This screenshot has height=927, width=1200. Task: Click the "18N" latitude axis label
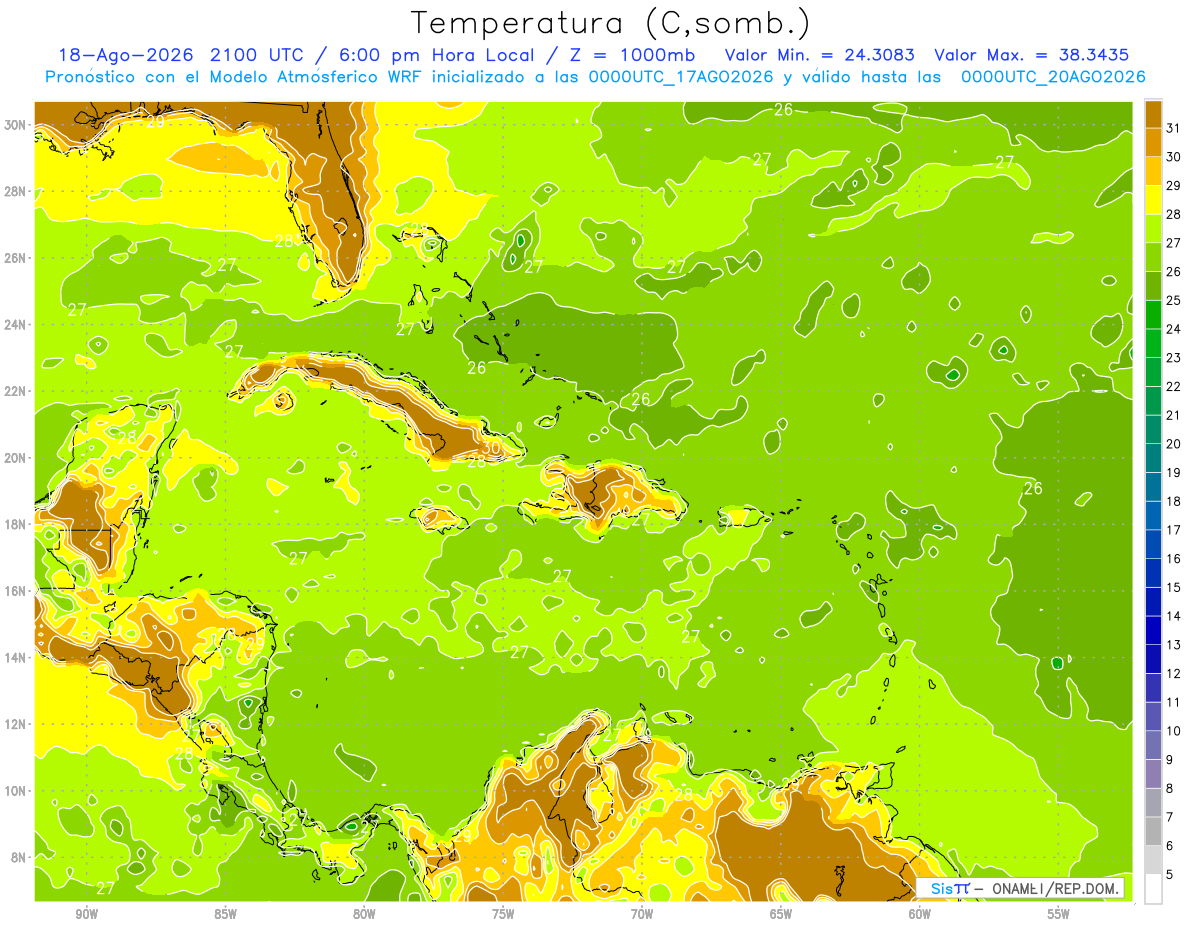tap(17, 524)
